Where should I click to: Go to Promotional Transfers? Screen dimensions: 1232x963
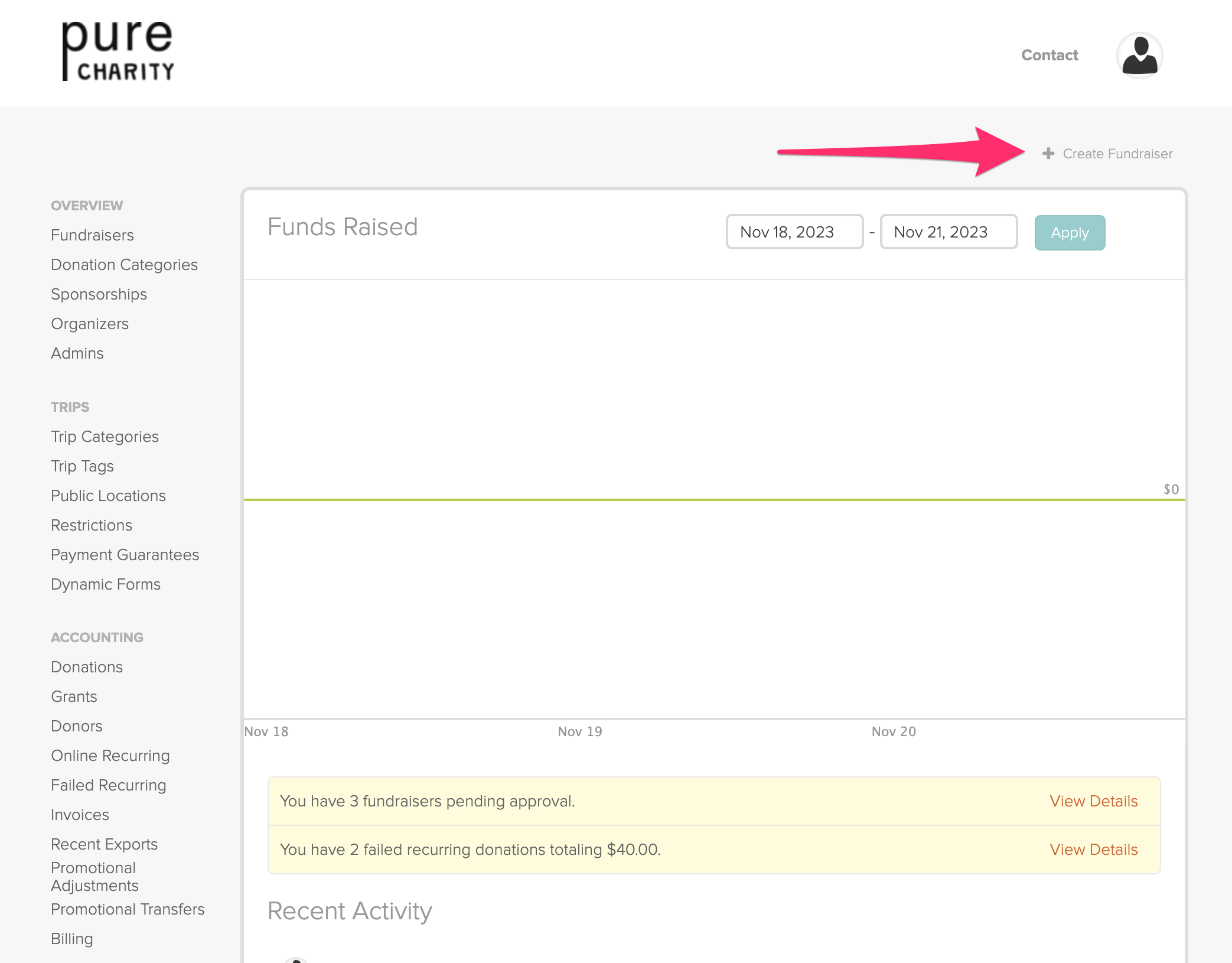click(x=128, y=909)
